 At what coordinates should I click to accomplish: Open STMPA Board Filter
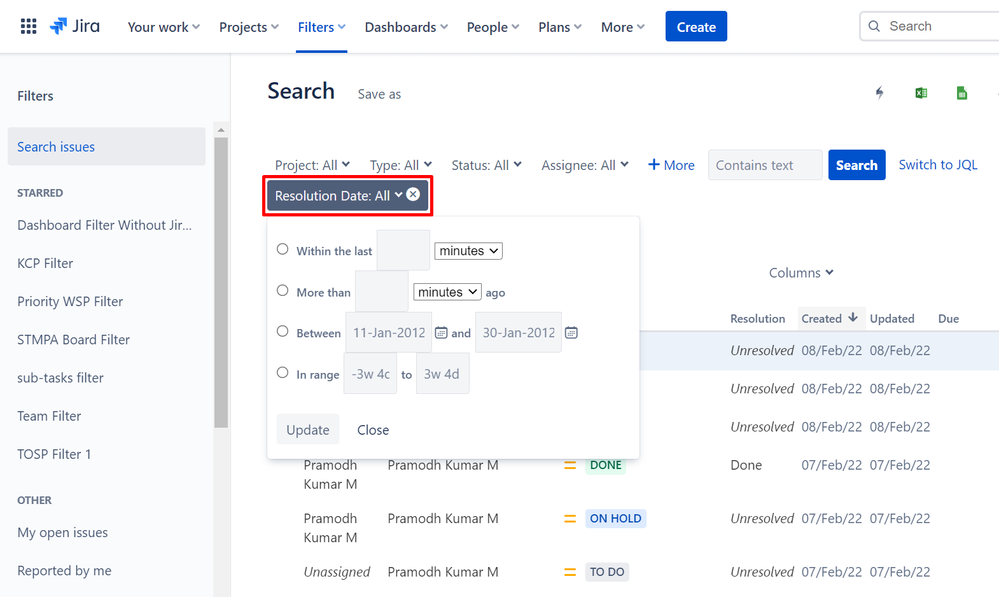(x=73, y=340)
